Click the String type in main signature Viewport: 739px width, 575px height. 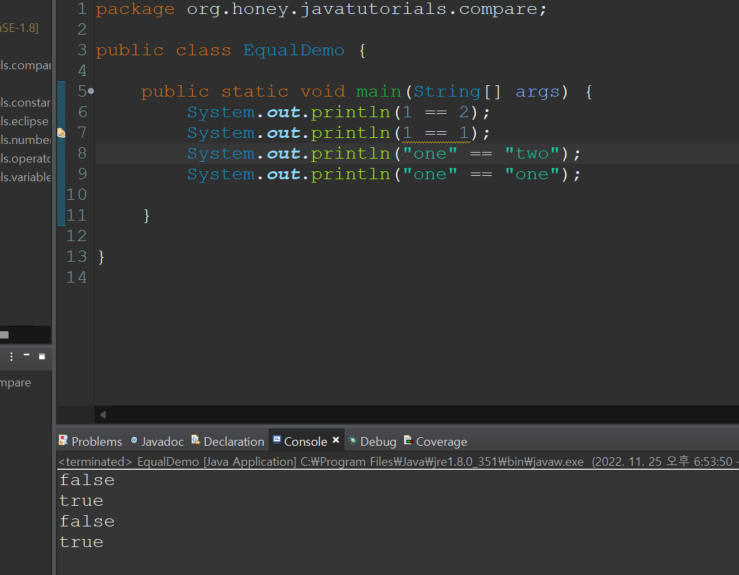(447, 91)
